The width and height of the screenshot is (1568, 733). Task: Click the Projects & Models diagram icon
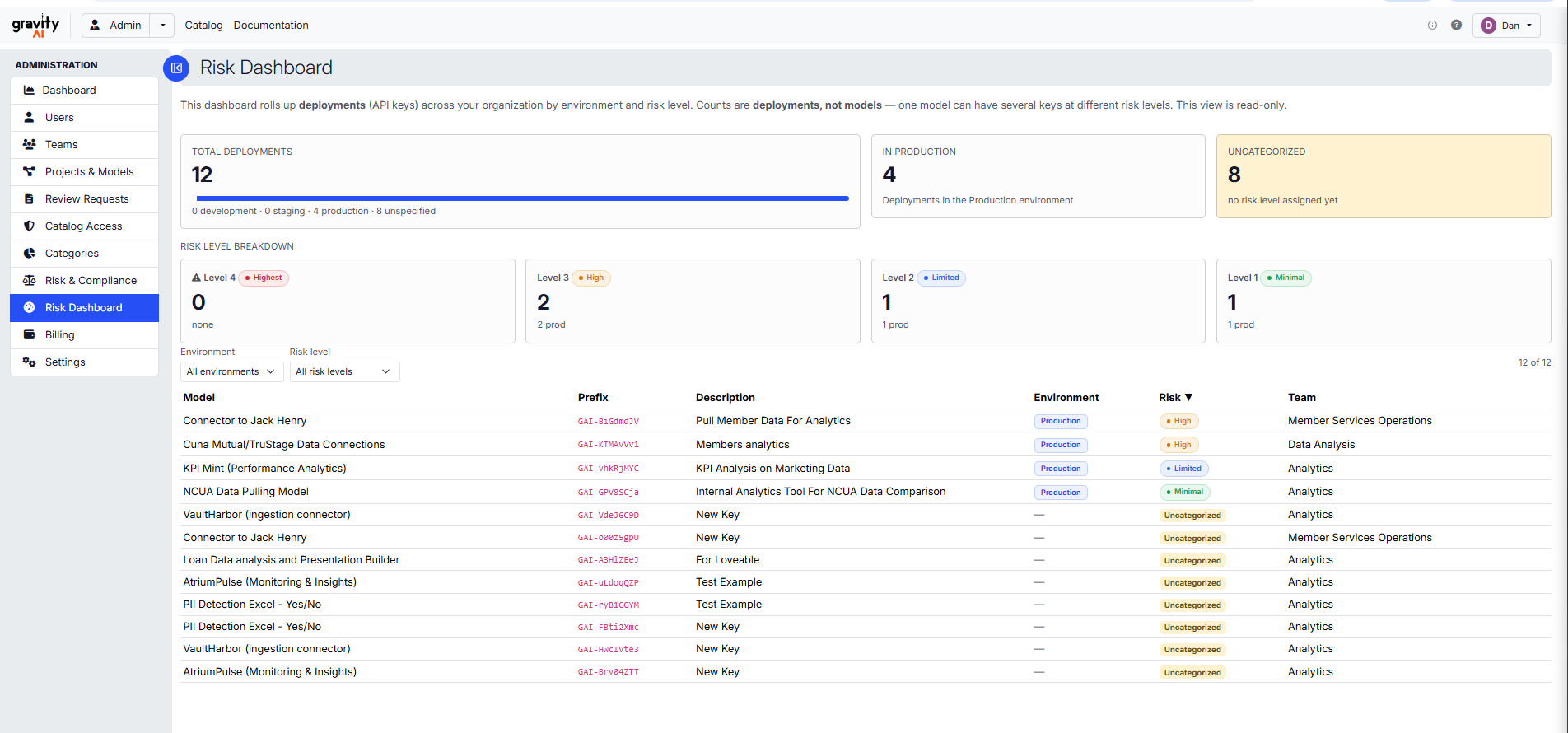pyautogui.click(x=29, y=172)
